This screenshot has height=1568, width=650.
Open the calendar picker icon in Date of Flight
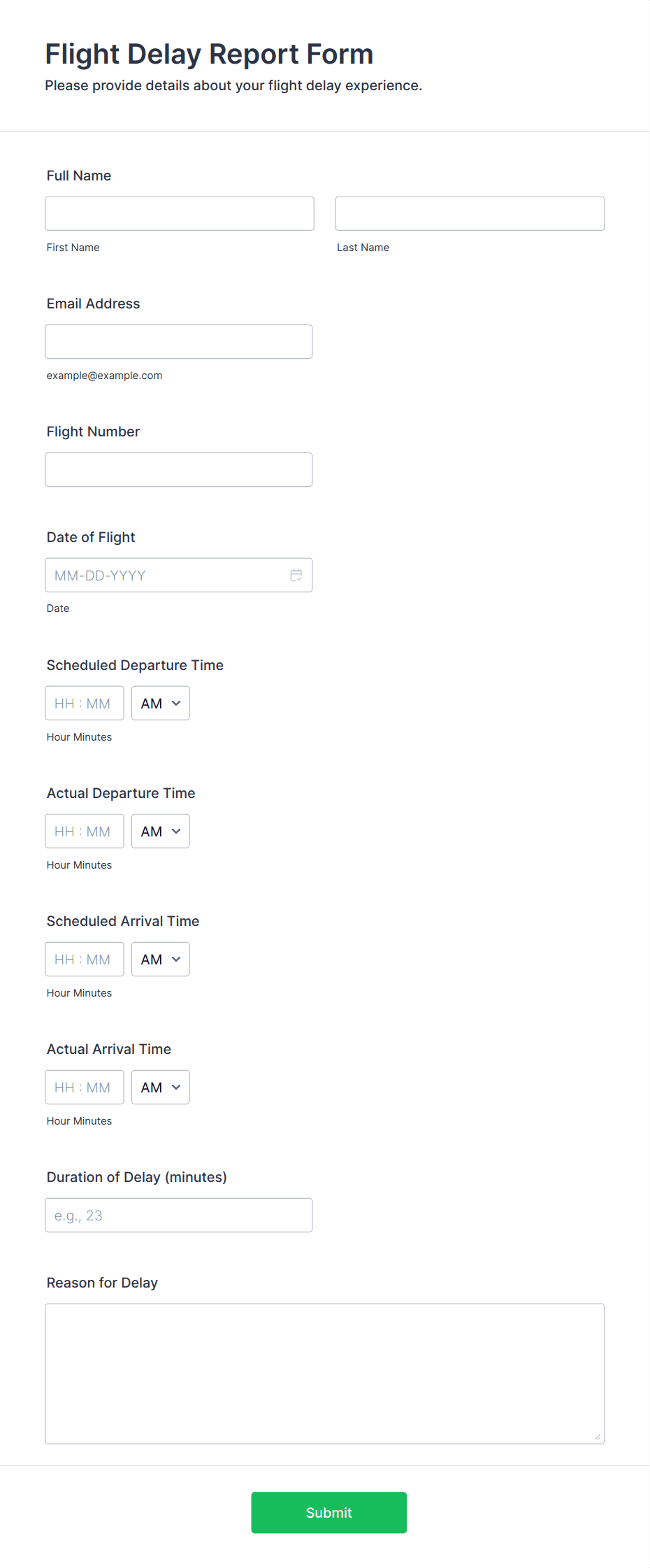pyautogui.click(x=296, y=575)
